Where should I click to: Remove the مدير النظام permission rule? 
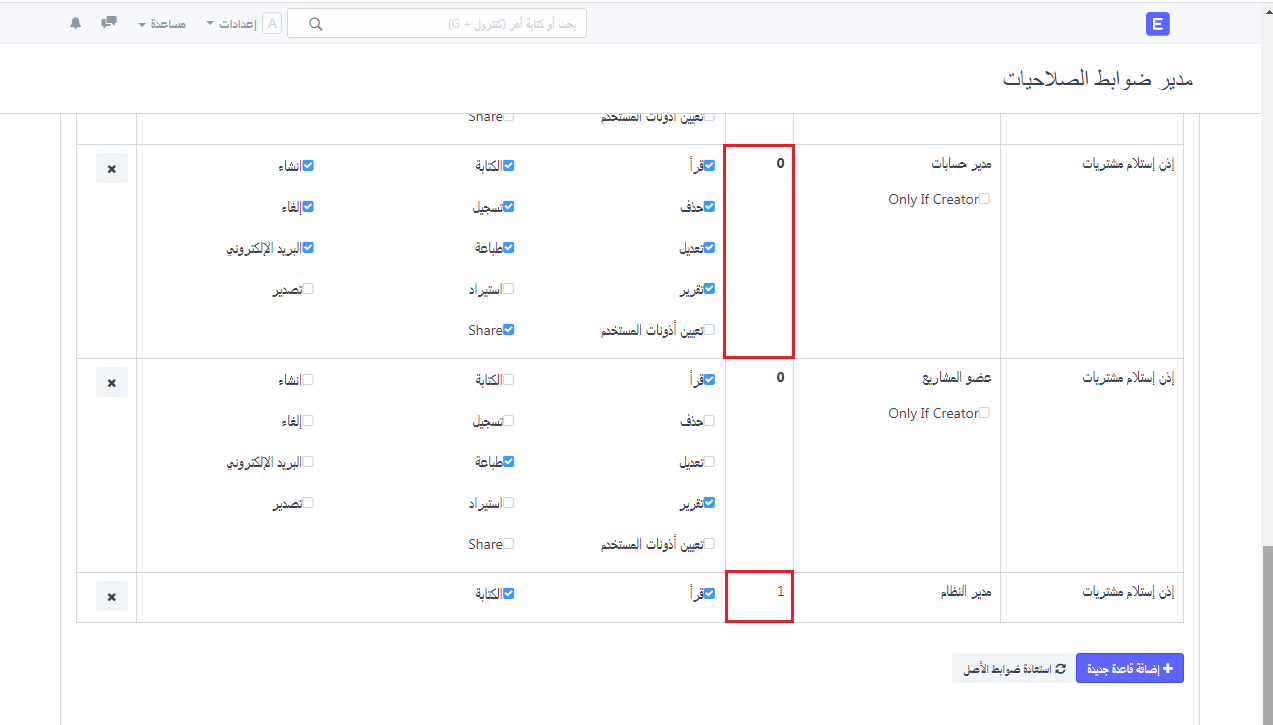112,596
